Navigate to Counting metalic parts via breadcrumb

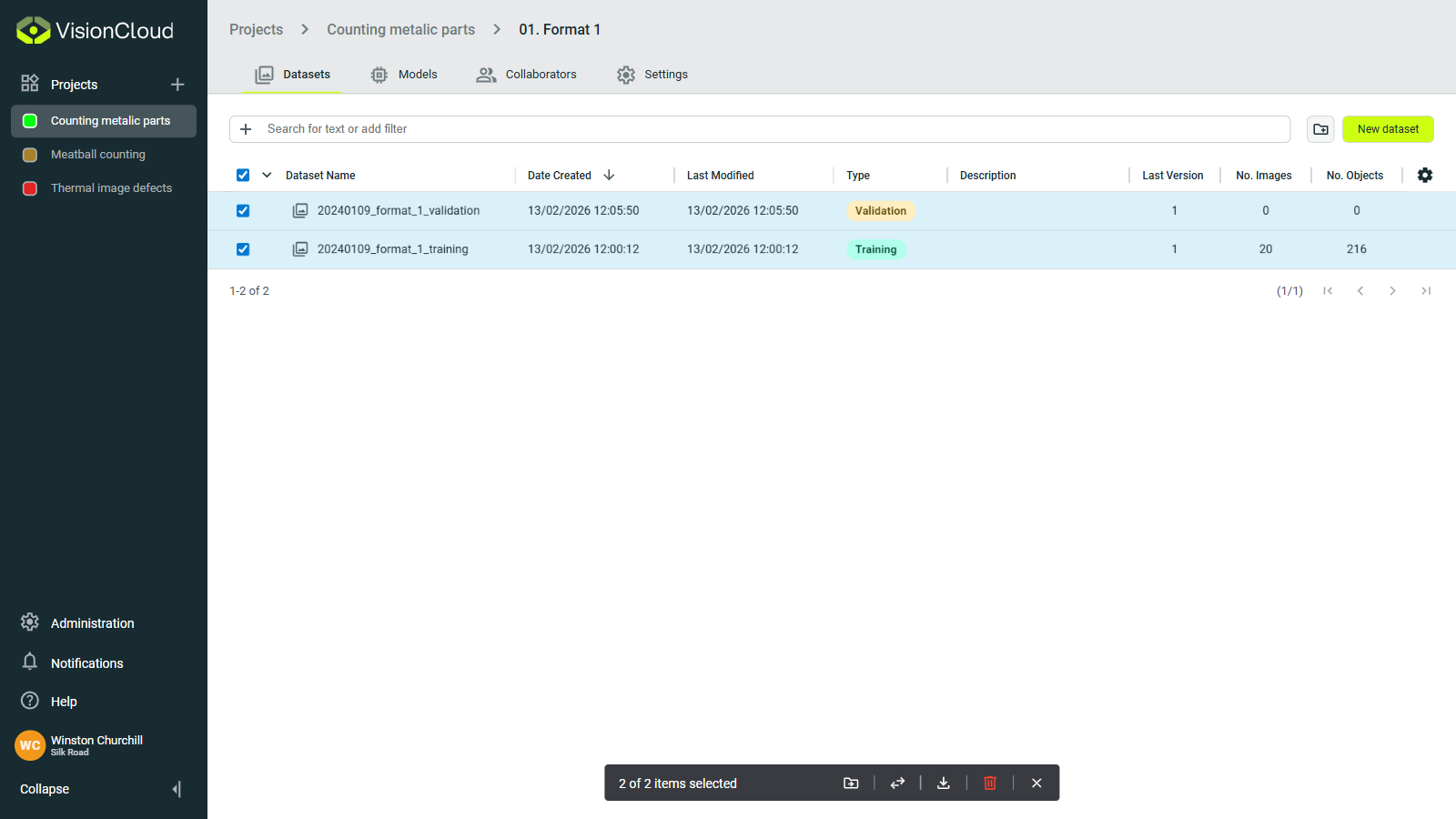tap(400, 29)
